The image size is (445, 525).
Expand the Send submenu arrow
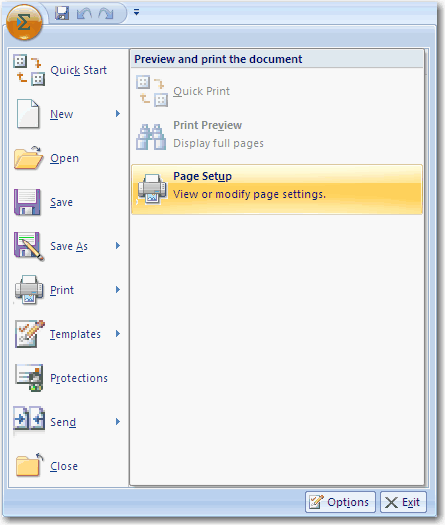pos(118,422)
